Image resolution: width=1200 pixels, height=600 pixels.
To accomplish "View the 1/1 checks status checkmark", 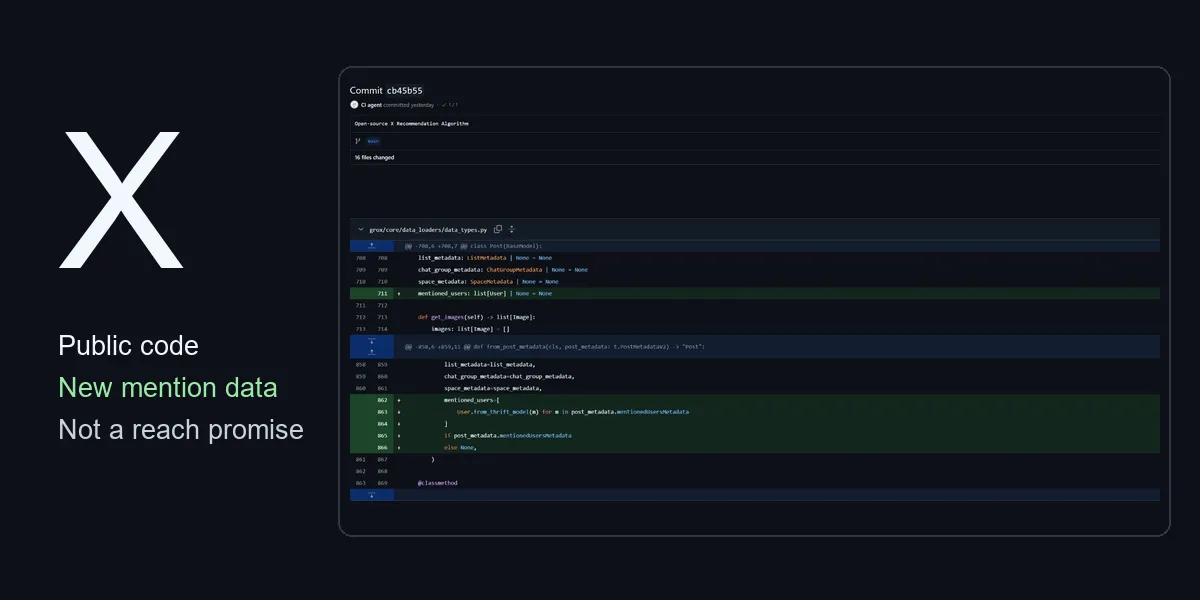I will [444, 104].
